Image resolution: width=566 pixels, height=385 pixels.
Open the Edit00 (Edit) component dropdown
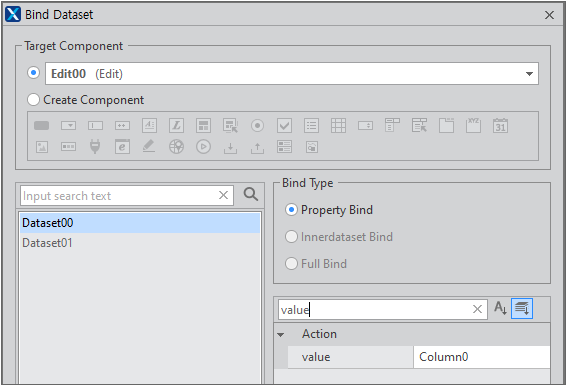click(x=292, y=74)
